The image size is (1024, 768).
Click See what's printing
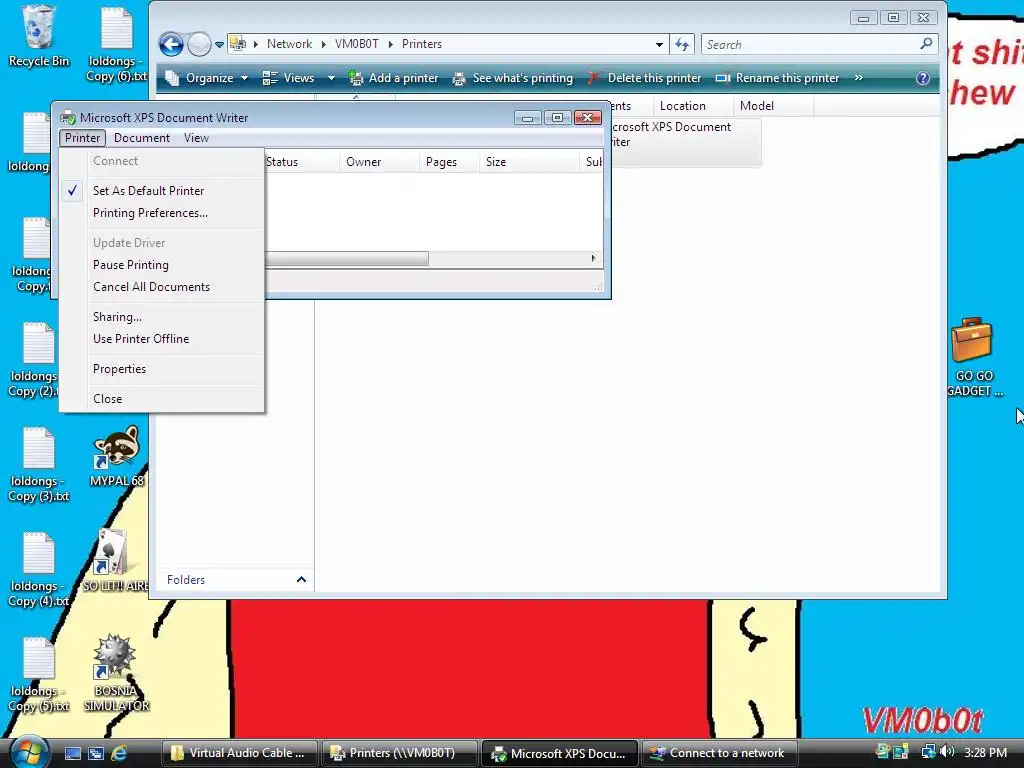pos(513,78)
